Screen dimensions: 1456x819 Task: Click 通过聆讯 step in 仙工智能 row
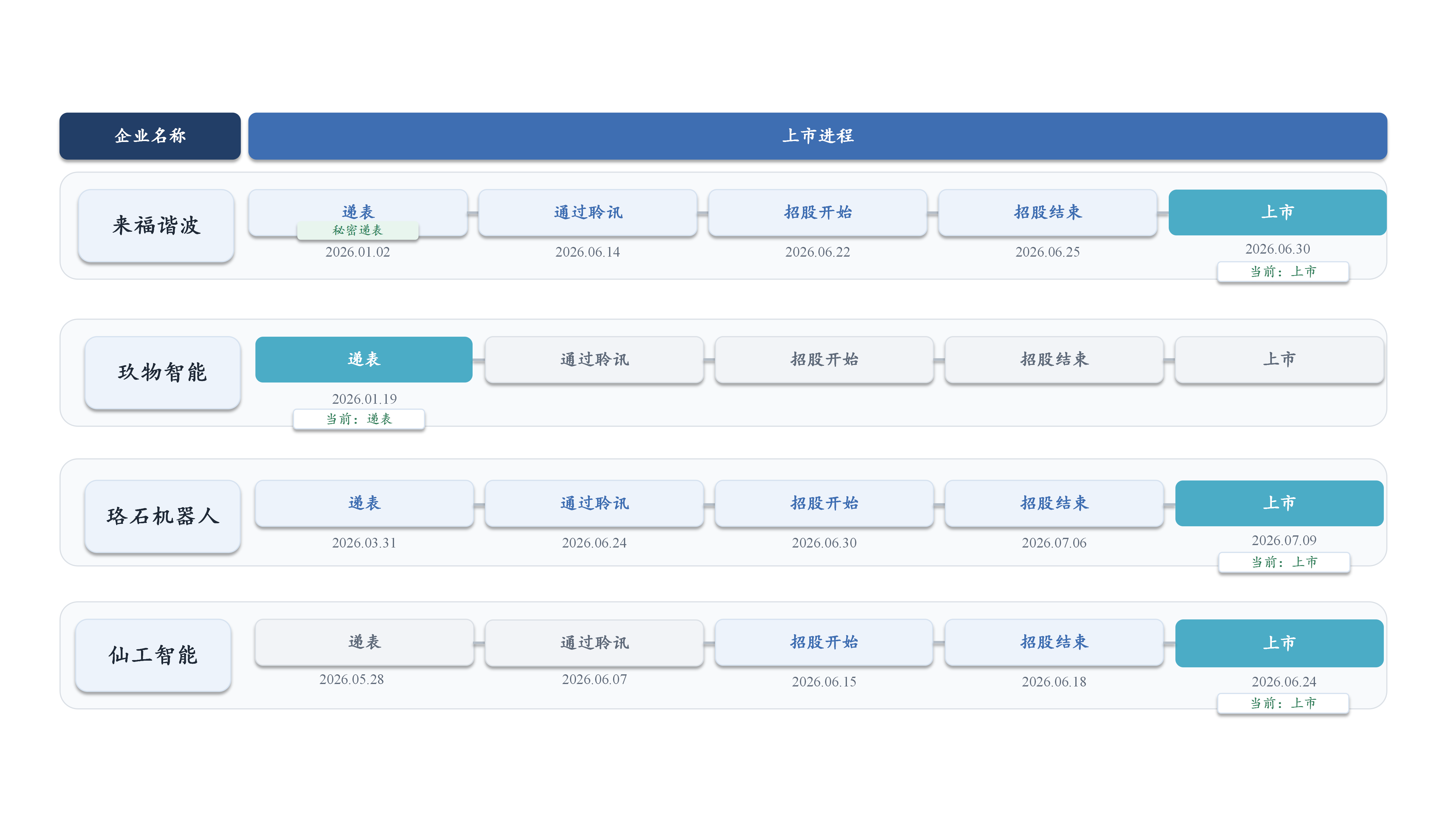click(x=594, y=643)
